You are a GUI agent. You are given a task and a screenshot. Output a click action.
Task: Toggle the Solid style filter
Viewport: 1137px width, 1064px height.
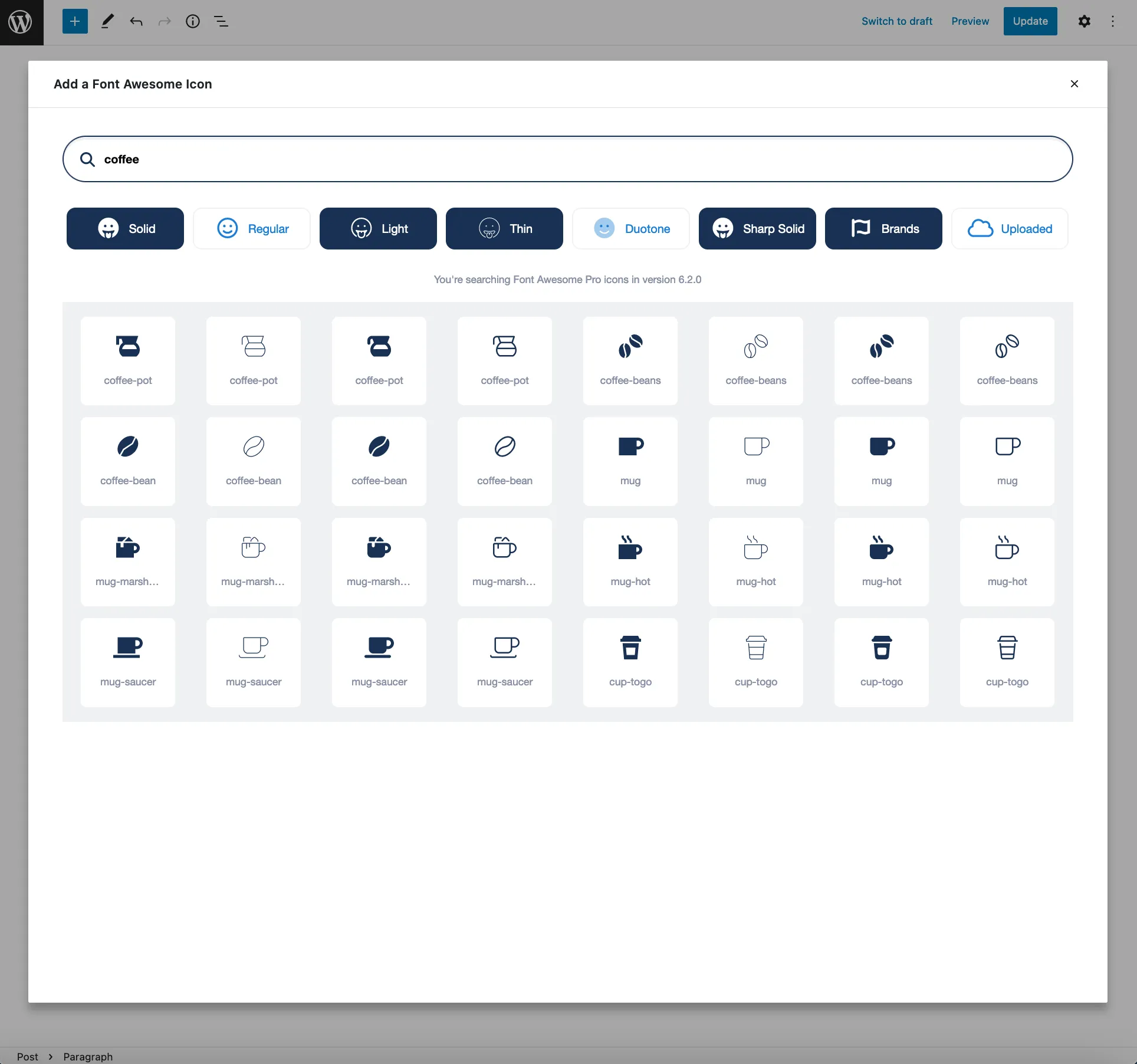tap(125, 228)
